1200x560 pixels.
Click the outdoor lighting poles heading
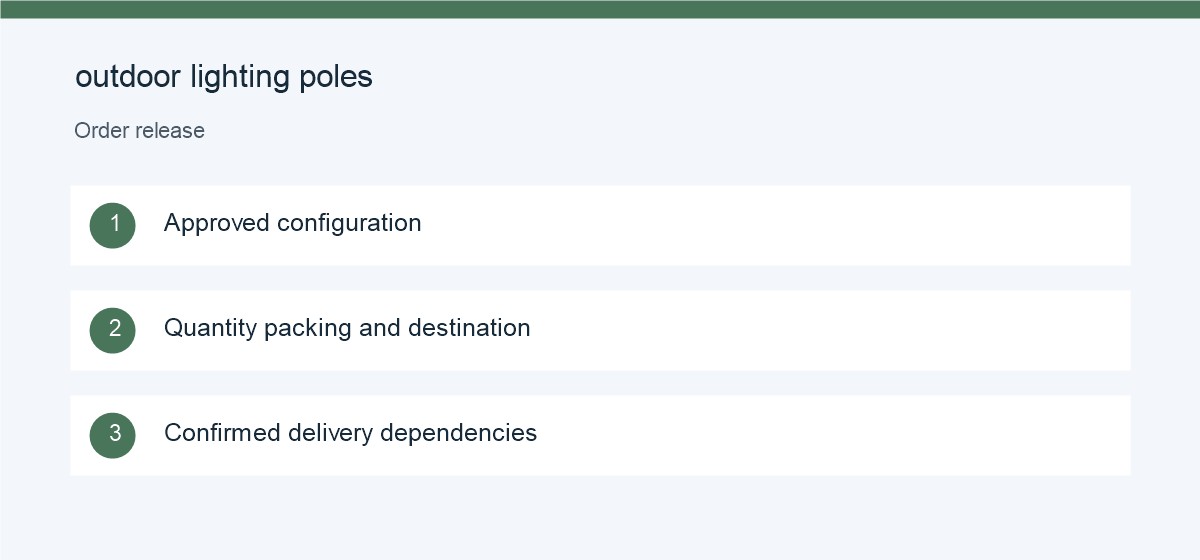224,77
